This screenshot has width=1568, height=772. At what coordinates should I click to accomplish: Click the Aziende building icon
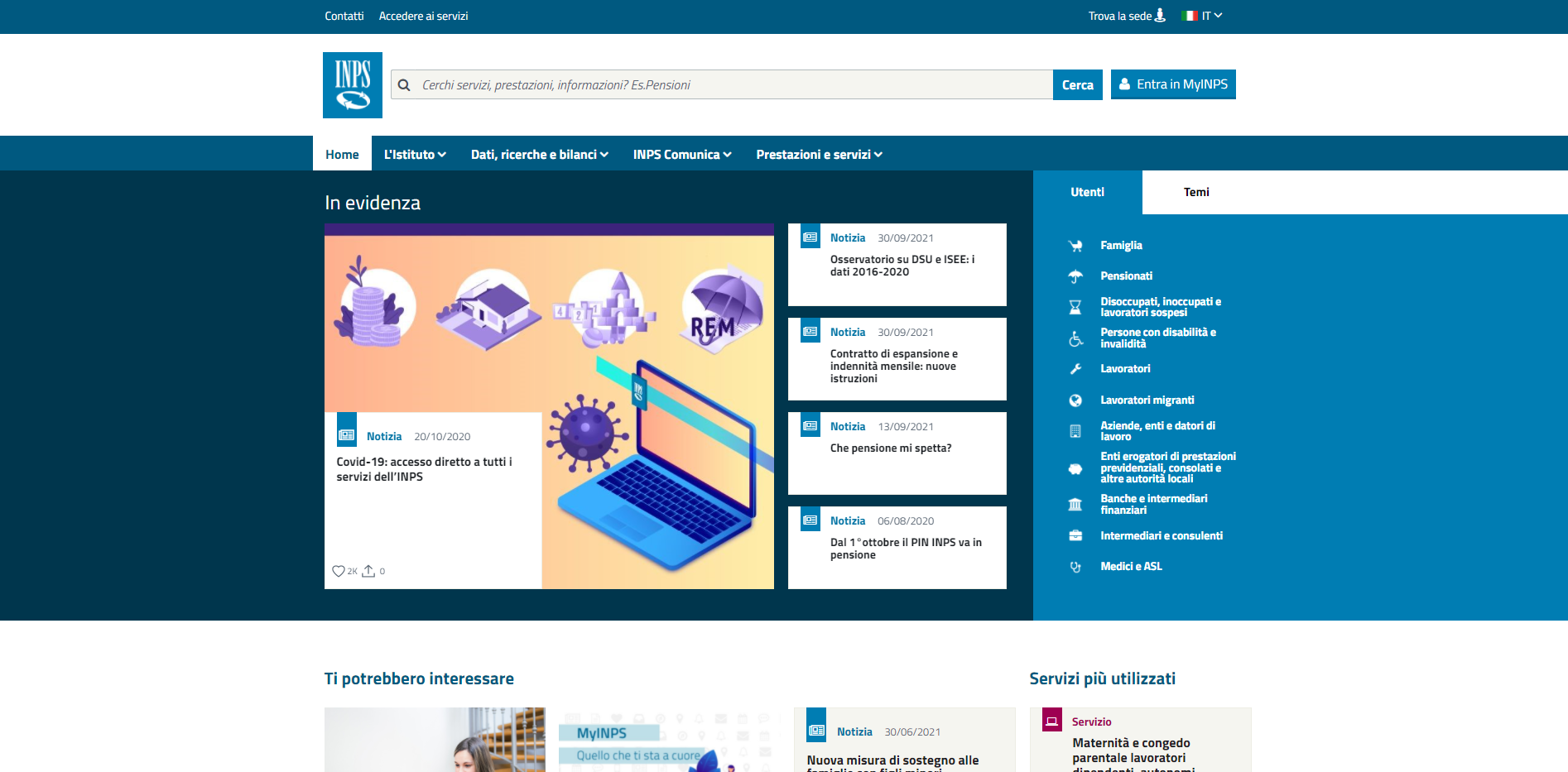pyautogui.click(x=1075, y=431)
